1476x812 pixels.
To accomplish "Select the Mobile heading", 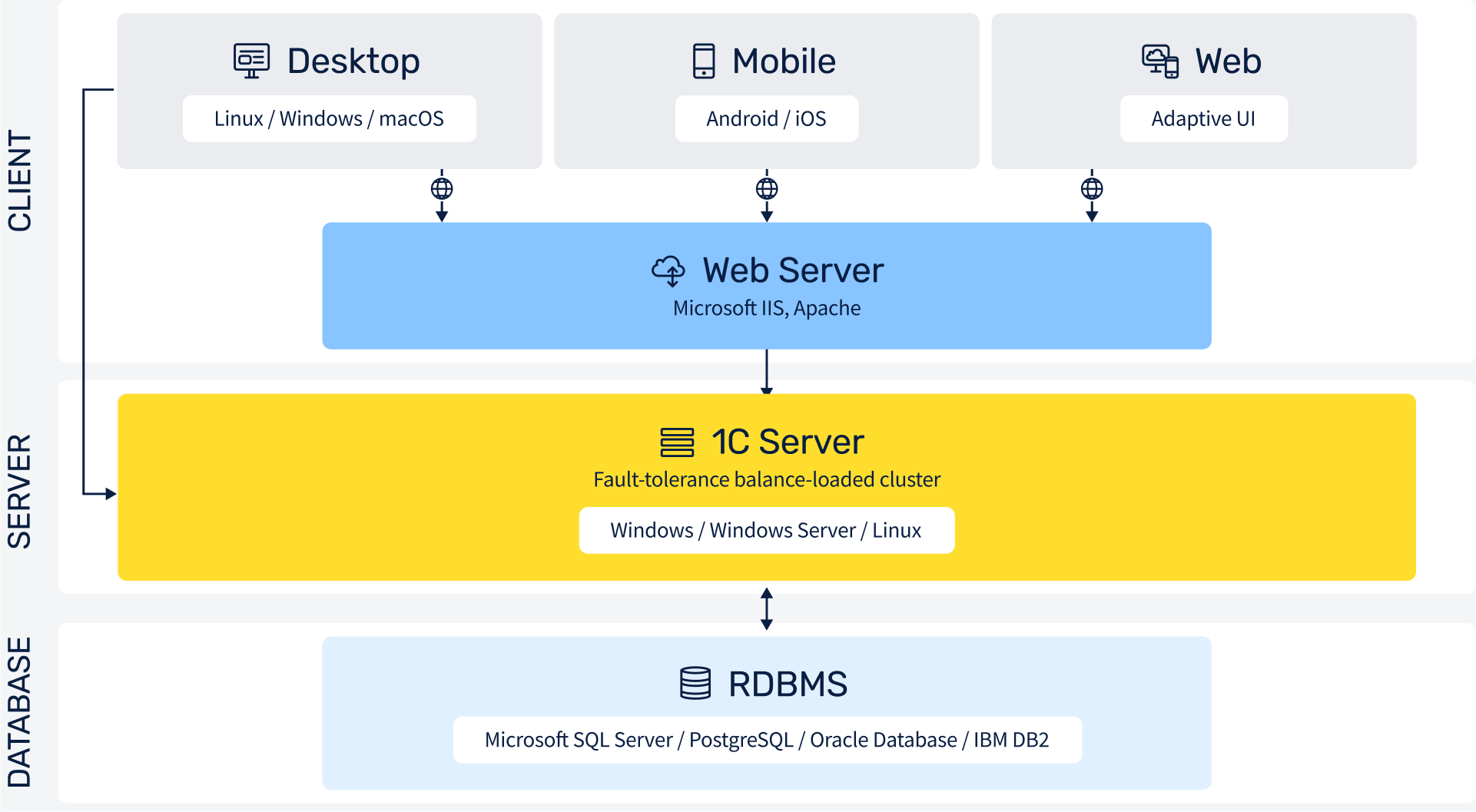I will [784, 61].
